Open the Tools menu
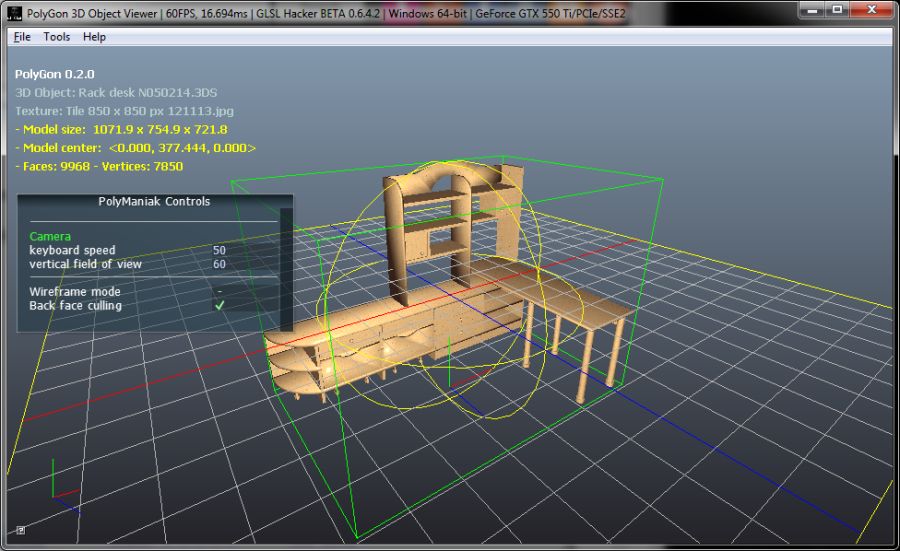The height and width of the screenshot is (551, 900). (x=57, y=37)
